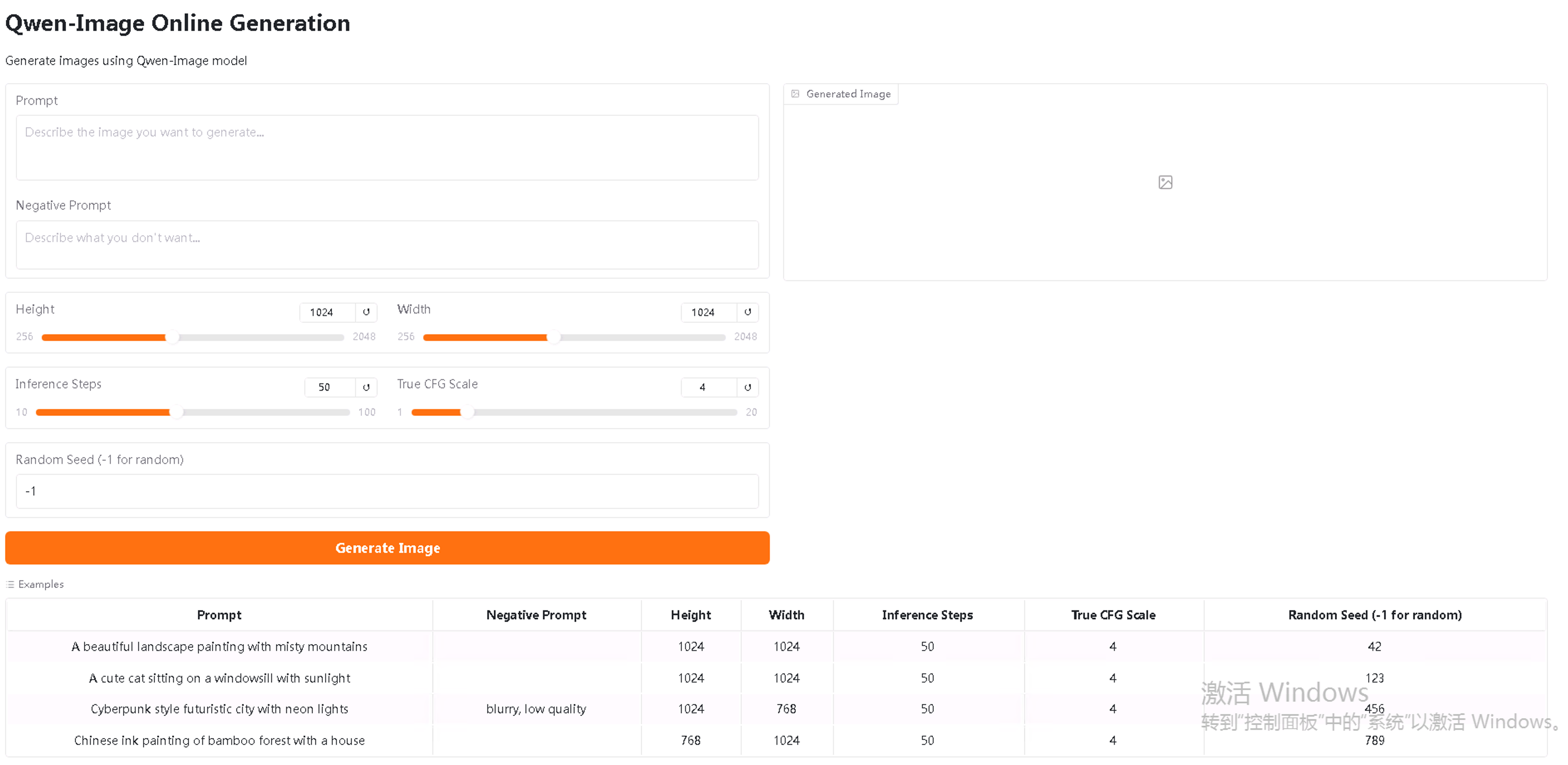Click the Examples list icon
The image size is (1568, 765).
click(x=10, y=584)
